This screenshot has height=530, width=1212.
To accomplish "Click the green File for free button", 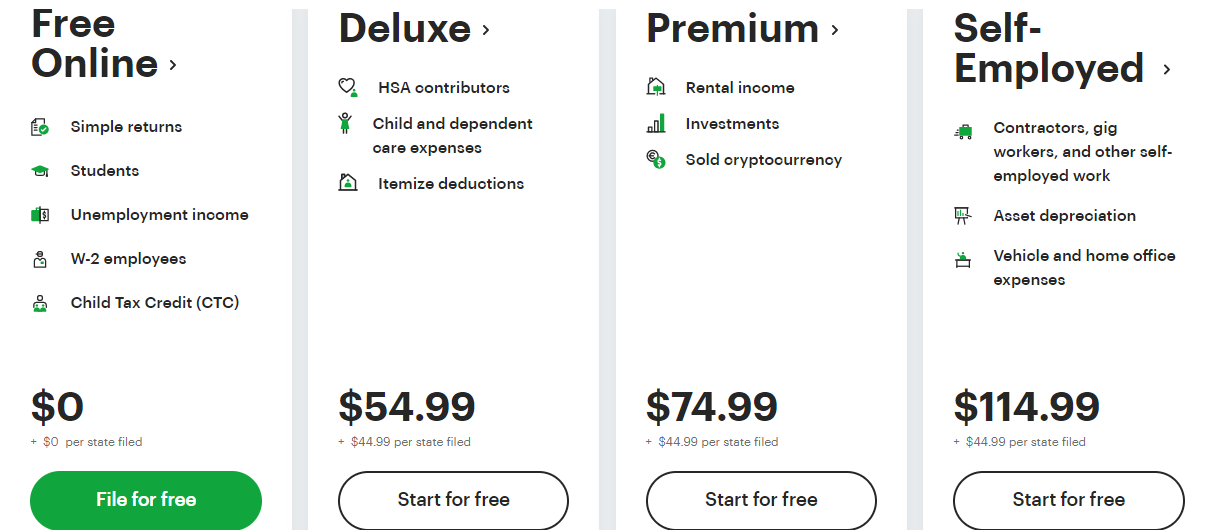I will pyautogui.click(x=146, y=499).
